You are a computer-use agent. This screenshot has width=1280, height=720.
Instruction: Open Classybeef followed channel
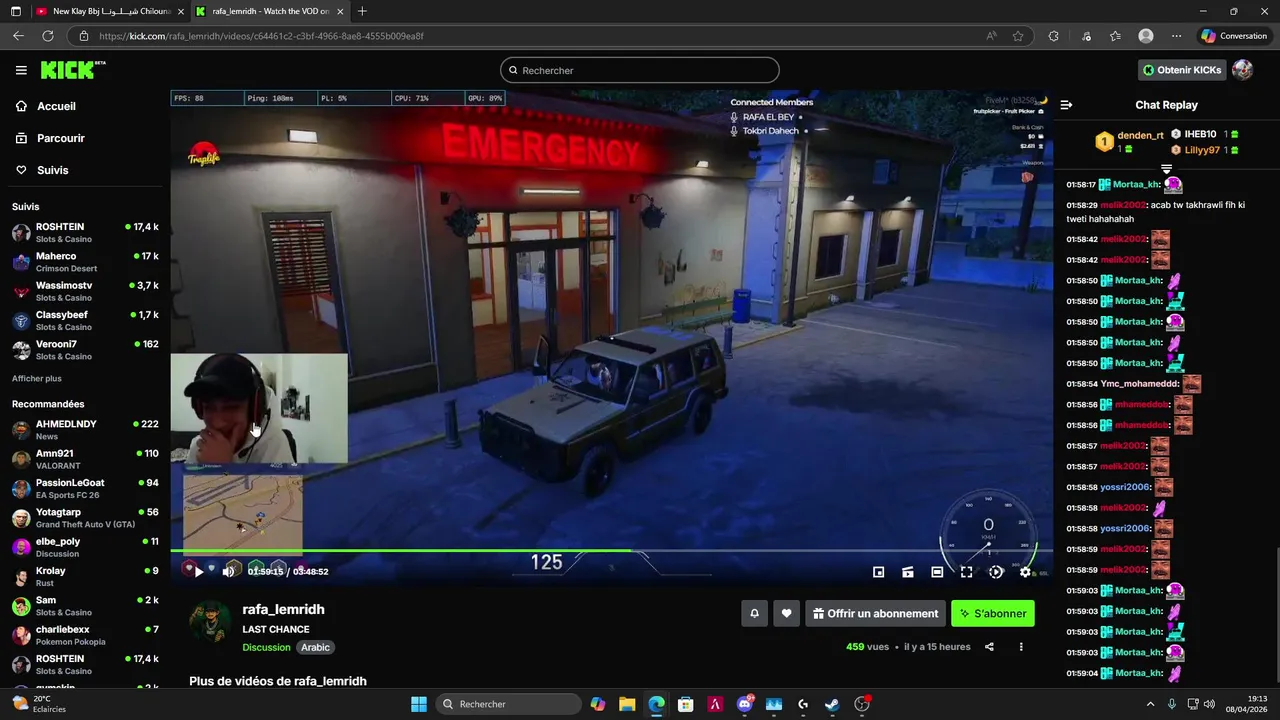(x=85, y=320)
